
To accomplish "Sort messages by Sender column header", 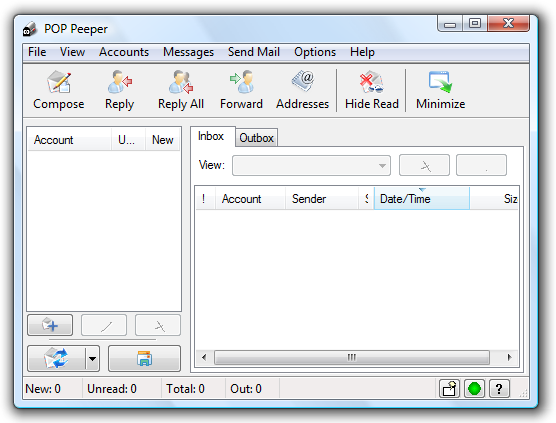I will click(321, 199).
